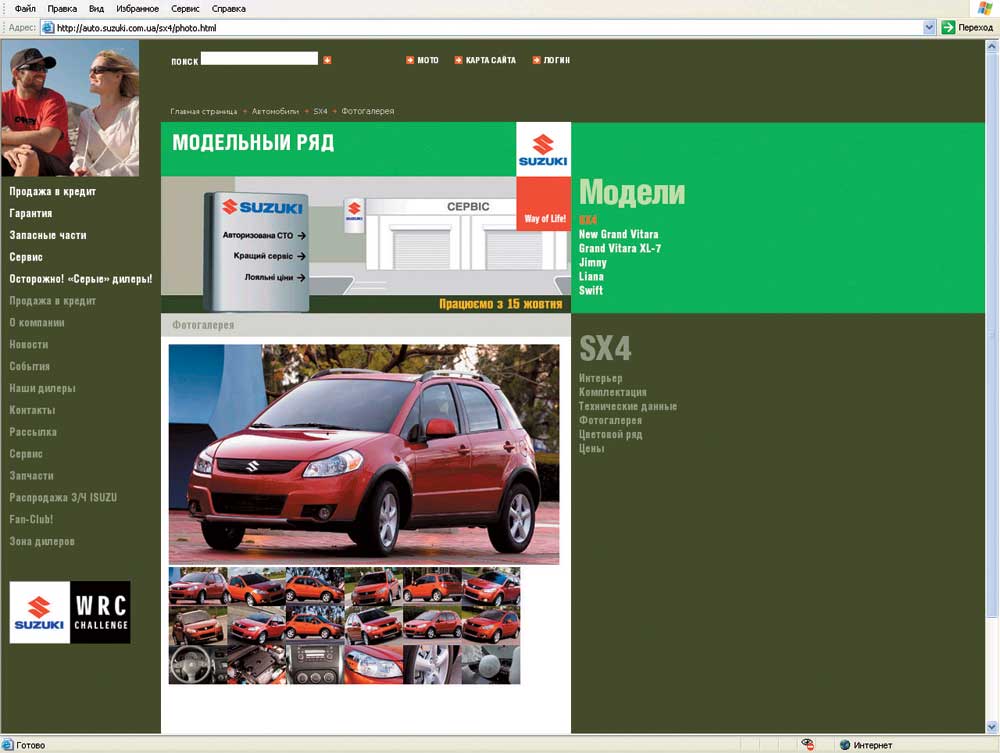Show the airbag thumbnail photo

click(x=490, y=664)
